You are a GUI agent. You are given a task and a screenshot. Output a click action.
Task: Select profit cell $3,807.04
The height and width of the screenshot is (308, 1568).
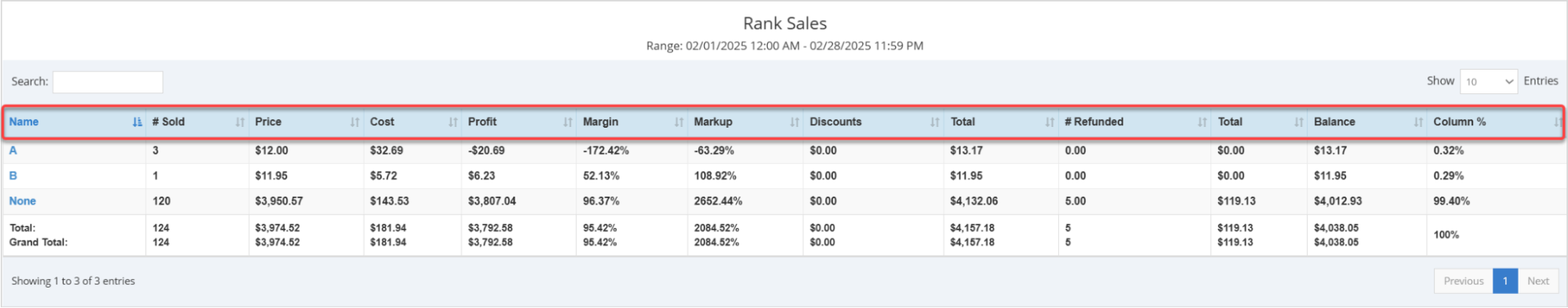(492, 201)
